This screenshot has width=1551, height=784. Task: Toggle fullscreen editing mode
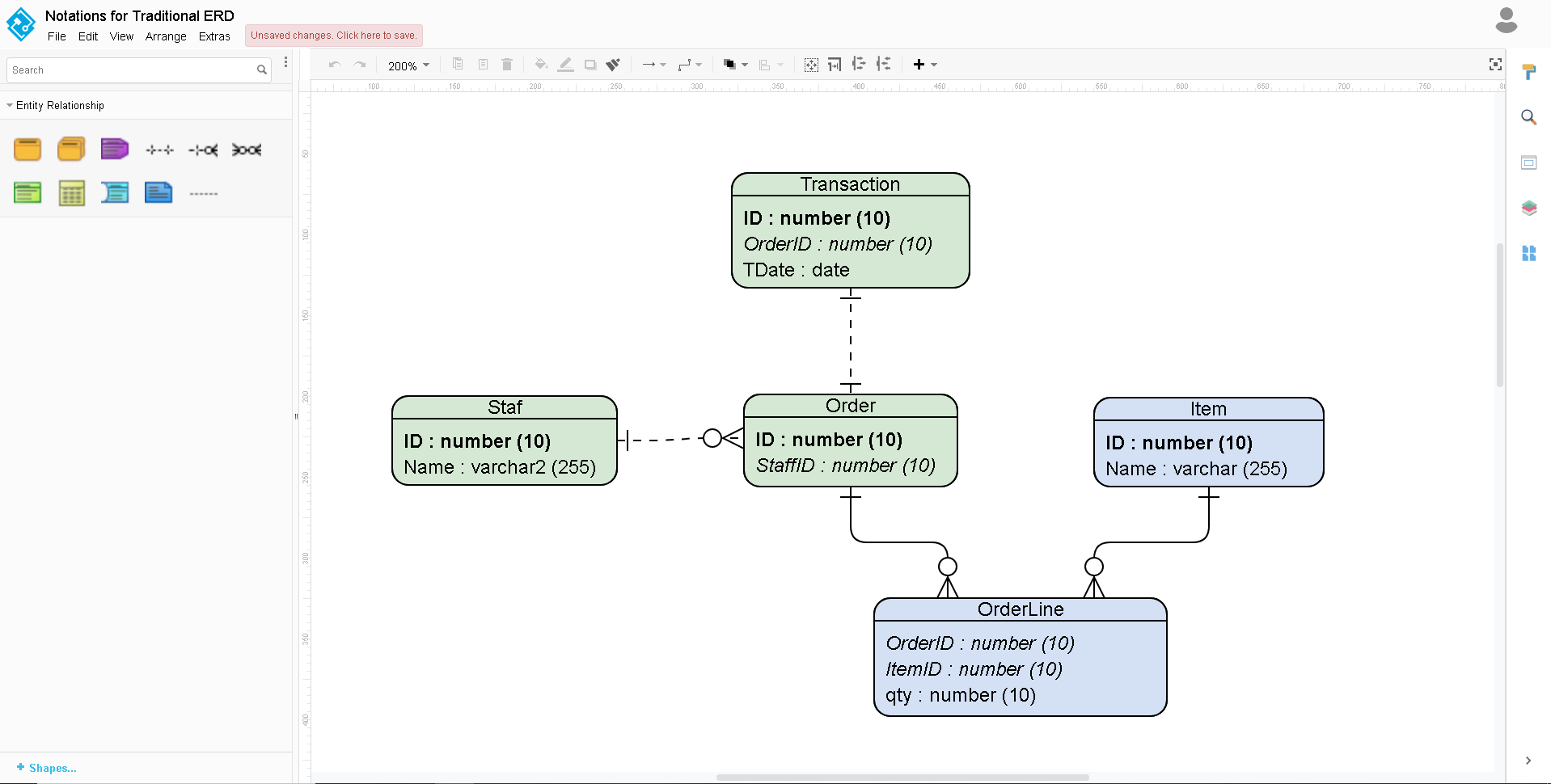pyautogui.click(x=1497, y=65)
